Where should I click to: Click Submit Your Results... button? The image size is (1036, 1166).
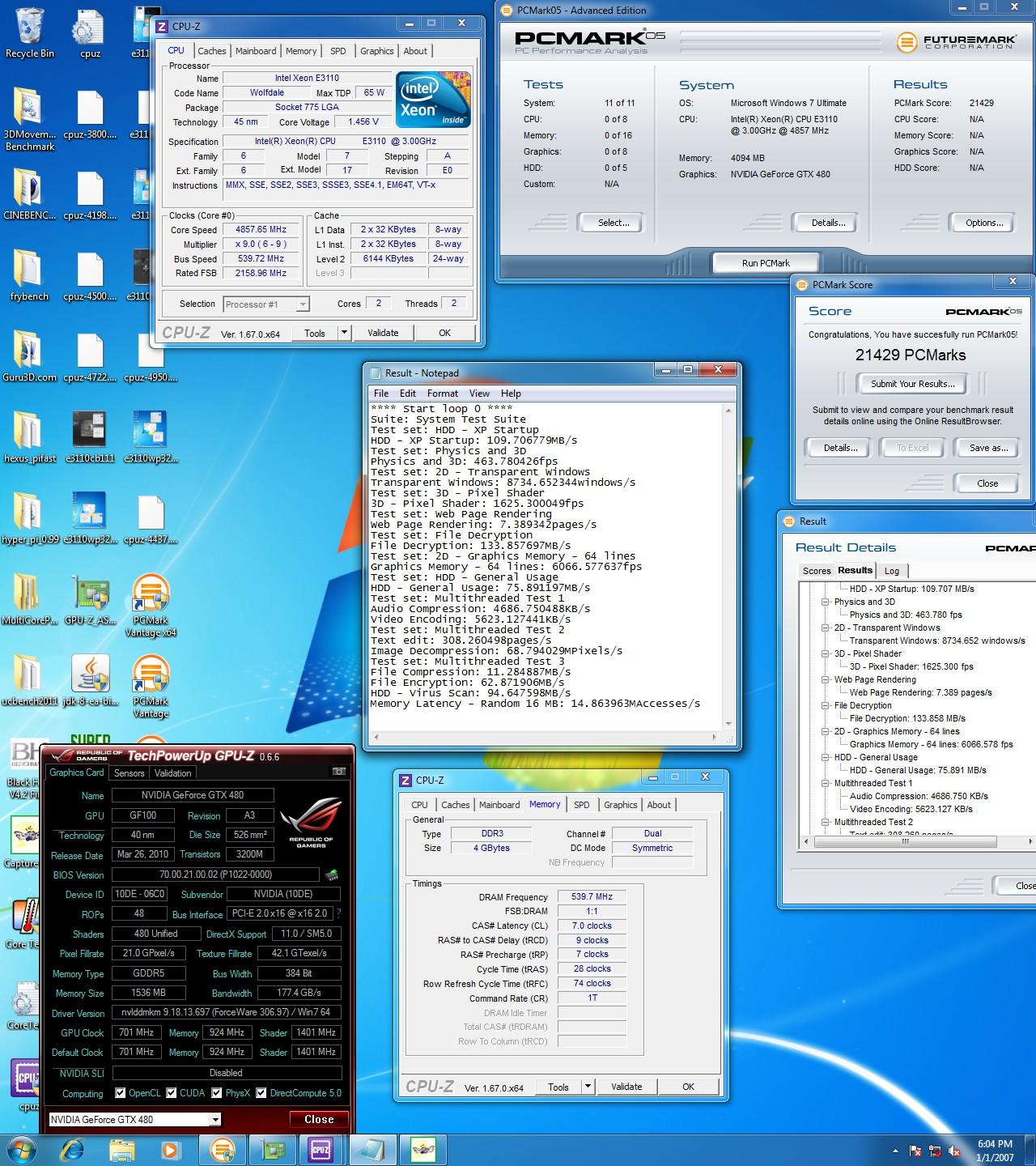pyautogui.click(x=912, y=384)
